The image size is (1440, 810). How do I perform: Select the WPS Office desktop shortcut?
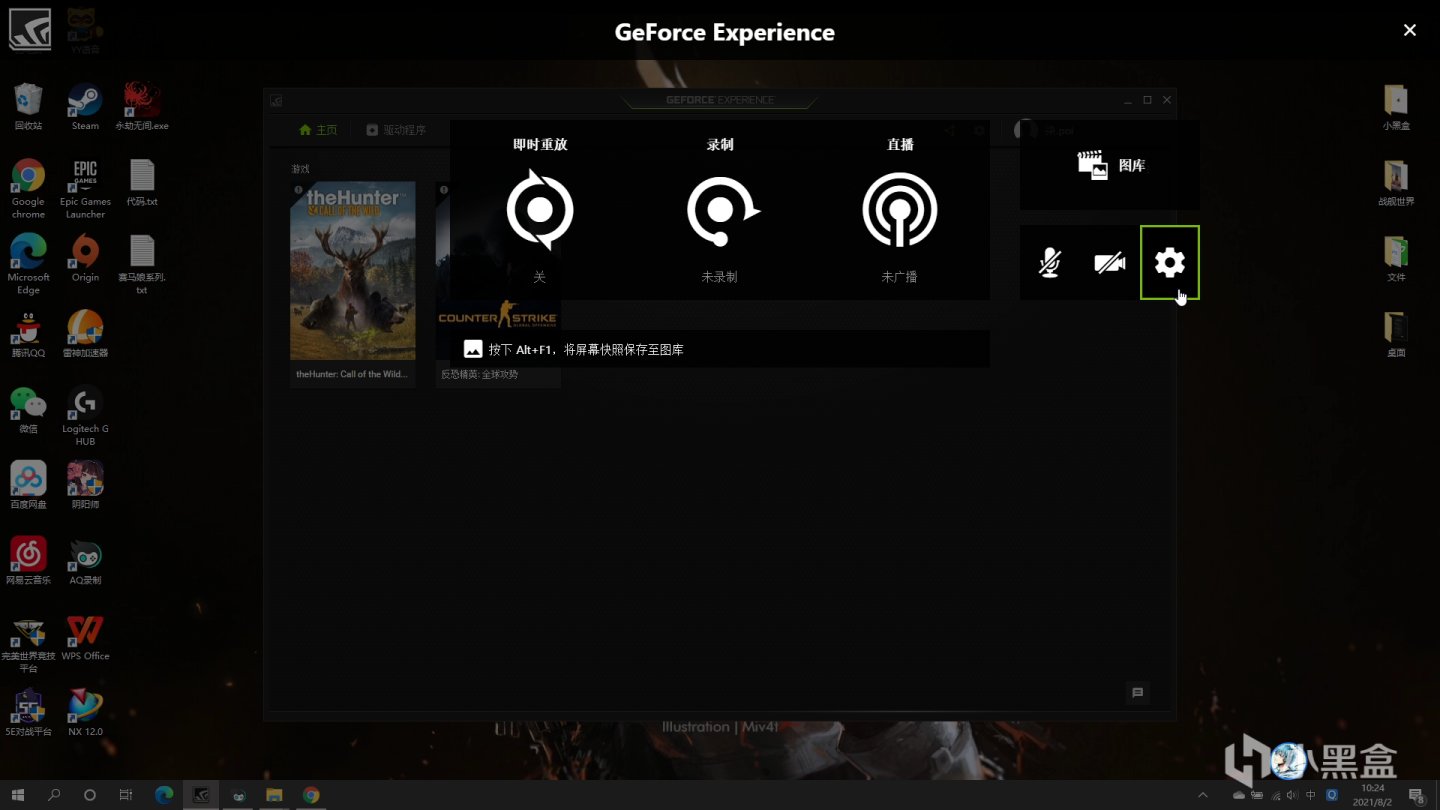(x=85, y=638)
